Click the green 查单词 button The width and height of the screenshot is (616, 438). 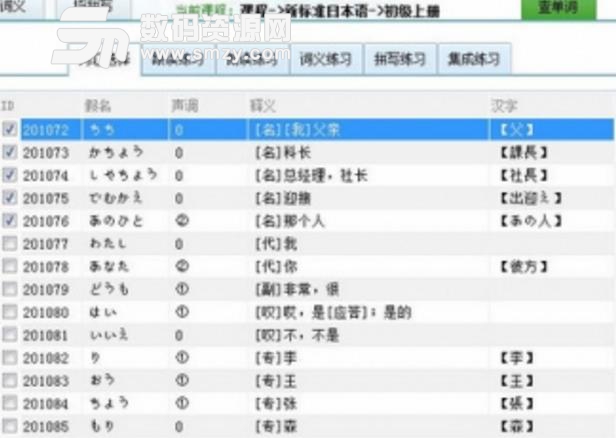tap(558, 8)
